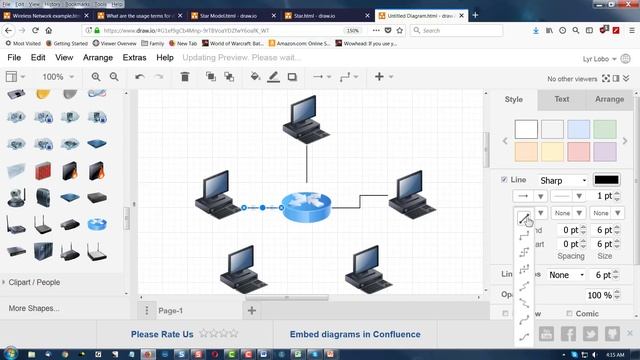The width and height of the screenshot is (640, 360).
Task: Choose the curved waypoint style
Action: pos(524,320)
